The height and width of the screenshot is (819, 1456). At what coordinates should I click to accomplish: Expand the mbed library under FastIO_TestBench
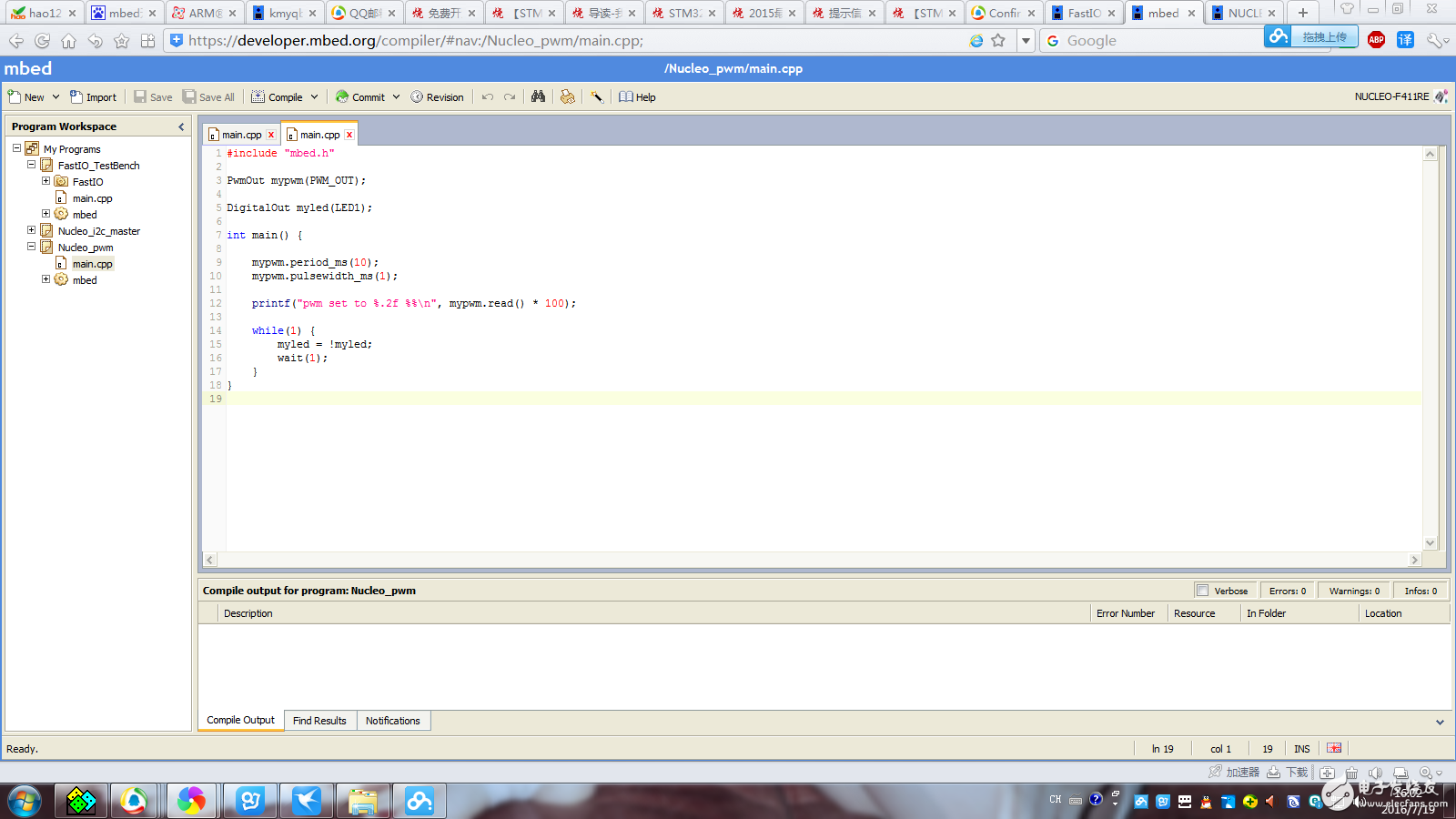click(45, 214)
